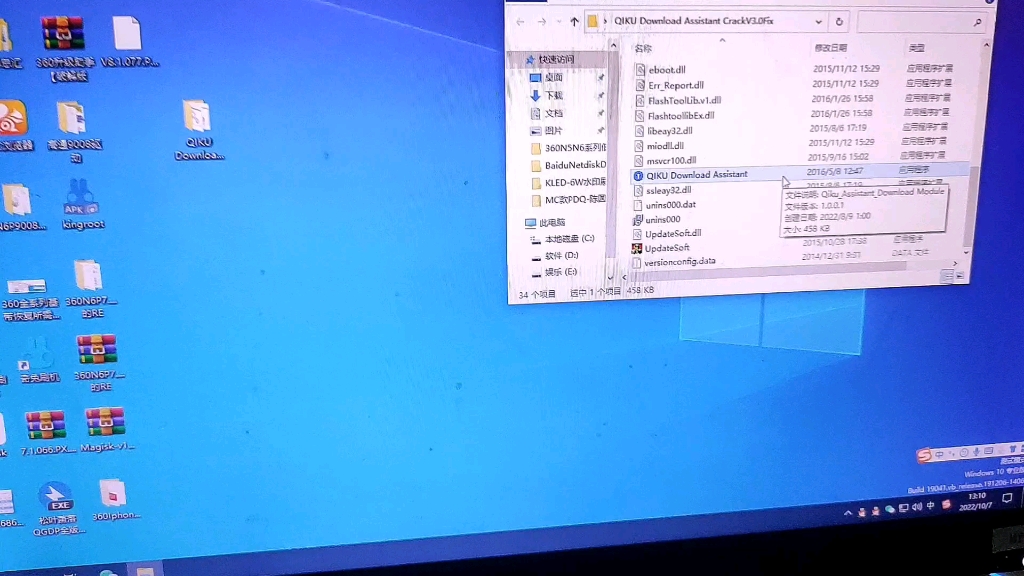Image resolution: width=1024 pixels, height=576 pixels.
Task: Show hidden system tray icons
Action: 848,513
